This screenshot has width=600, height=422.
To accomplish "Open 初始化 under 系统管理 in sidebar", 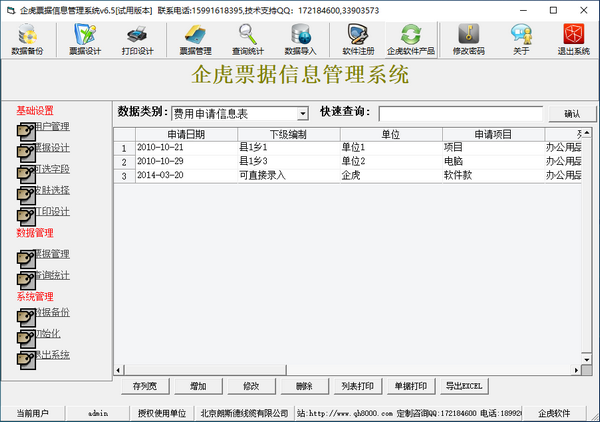I will 52,333.
